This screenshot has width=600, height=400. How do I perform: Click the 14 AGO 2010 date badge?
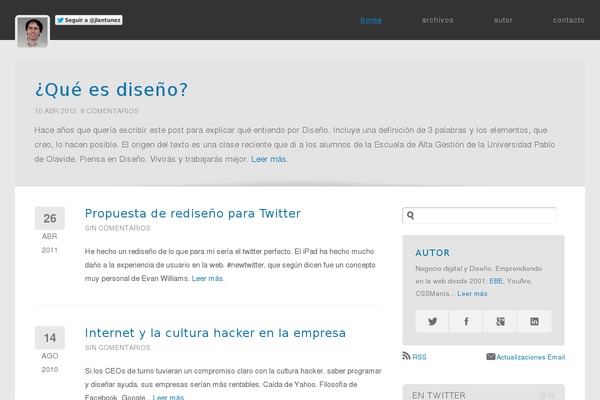click(50, 350)
